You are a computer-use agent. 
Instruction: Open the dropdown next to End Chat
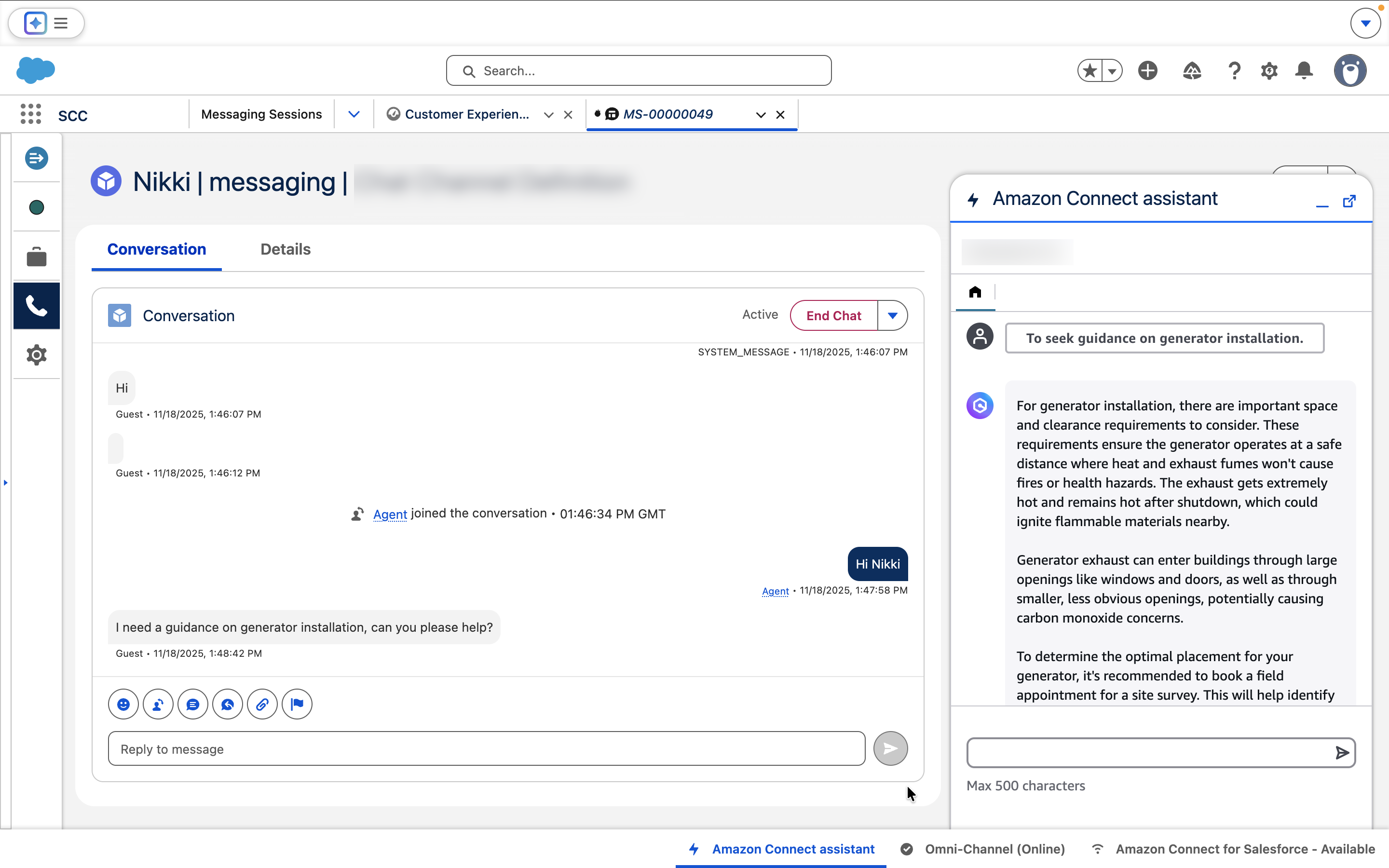click(893, 316)
